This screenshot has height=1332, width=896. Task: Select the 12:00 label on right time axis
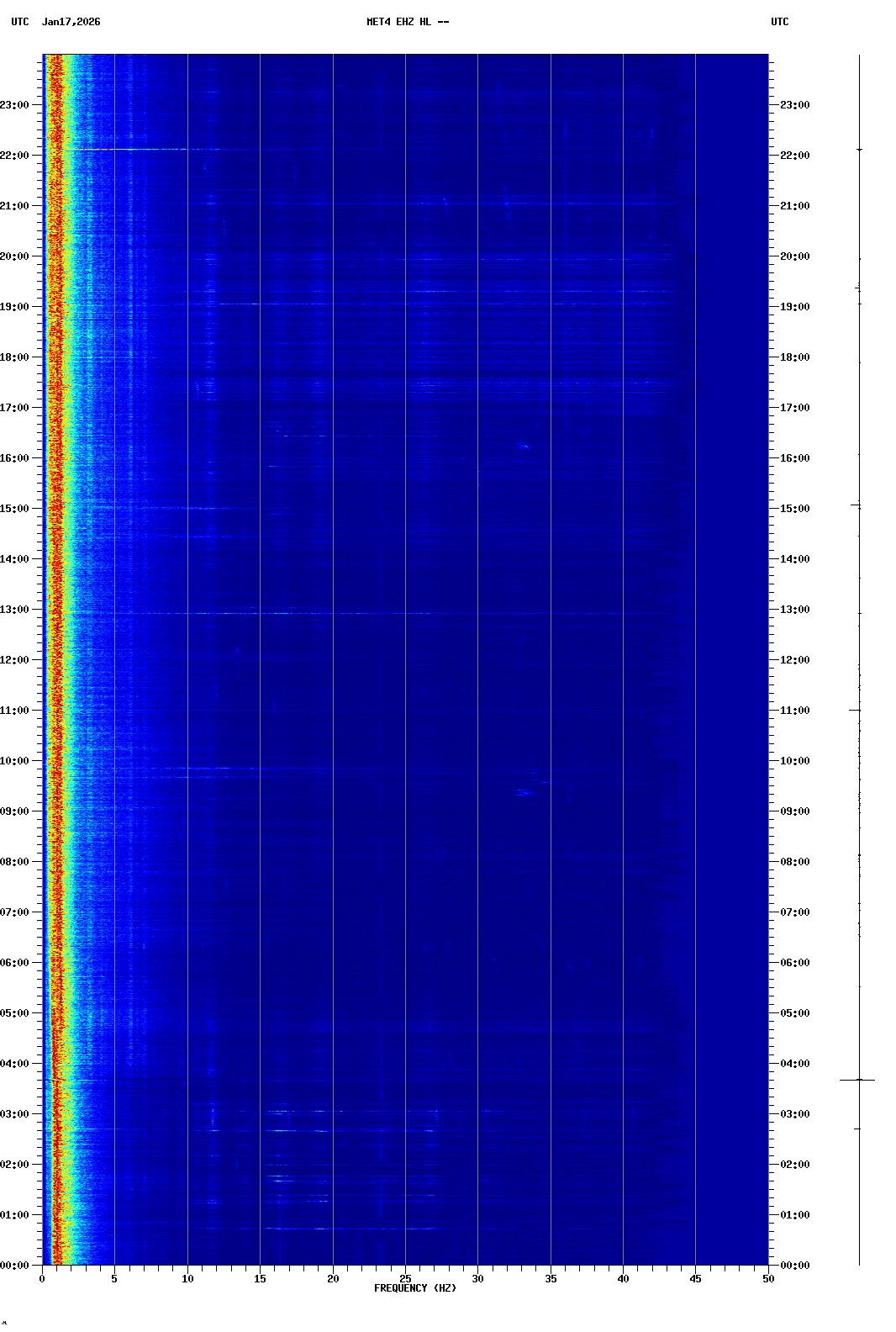click(794, 660)
